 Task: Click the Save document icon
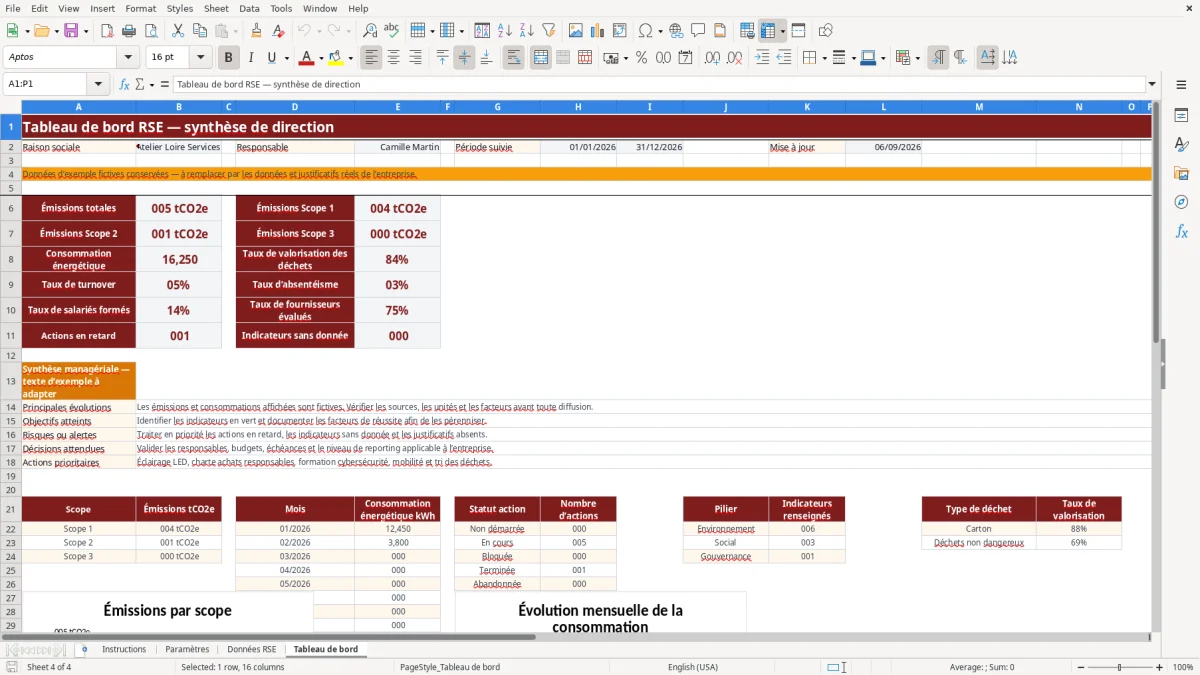coord(71,31)
